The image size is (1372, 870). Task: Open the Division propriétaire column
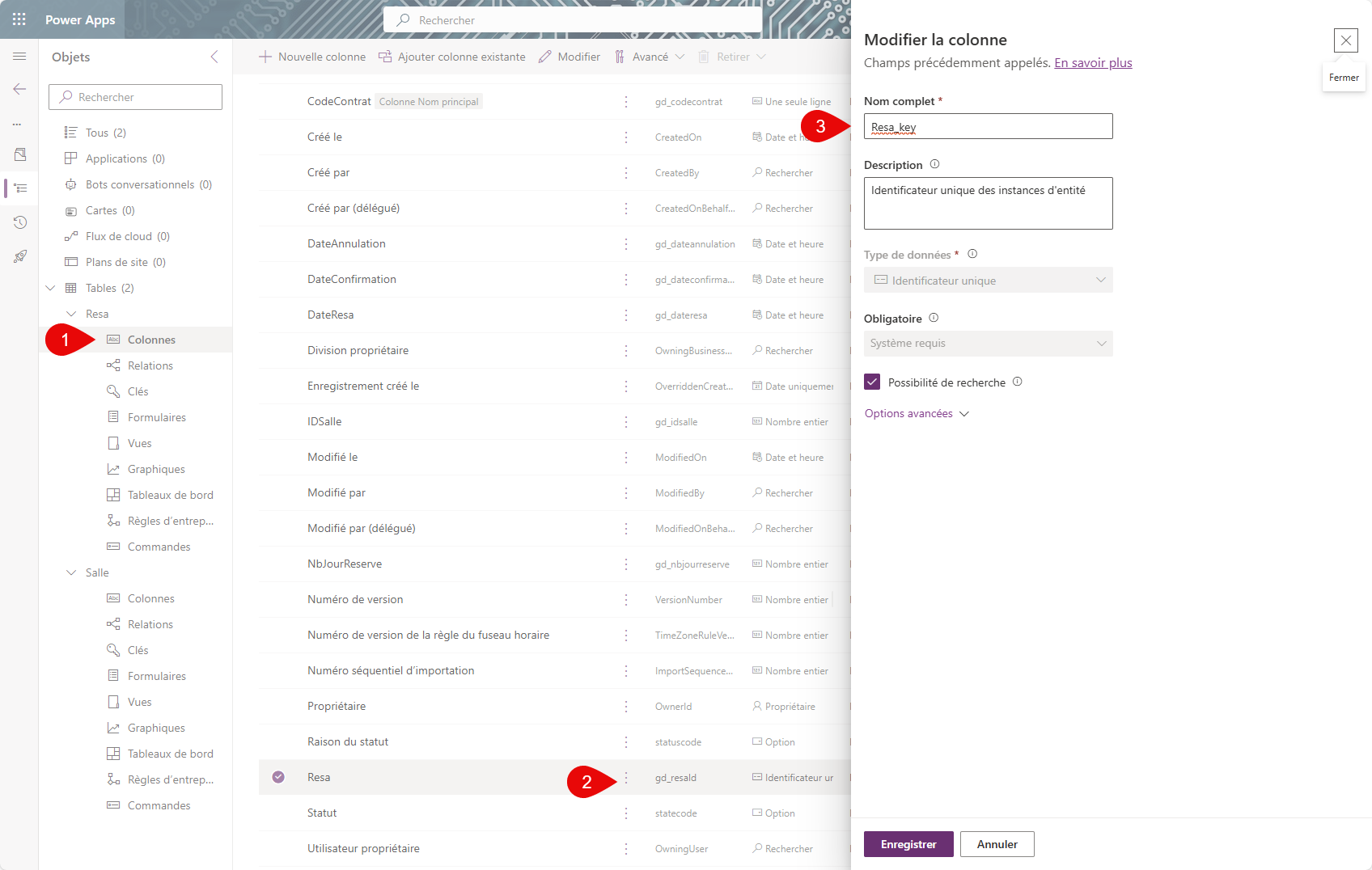358,350
